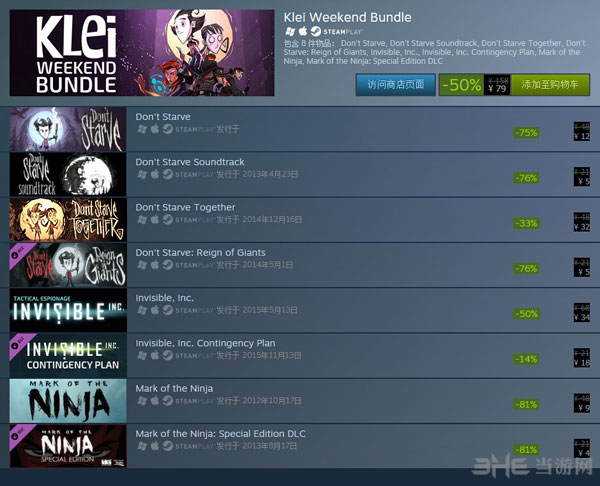Click the -50% bundle discount badge
This screenshot has width=600, height=486.
[x=461, y=85]
